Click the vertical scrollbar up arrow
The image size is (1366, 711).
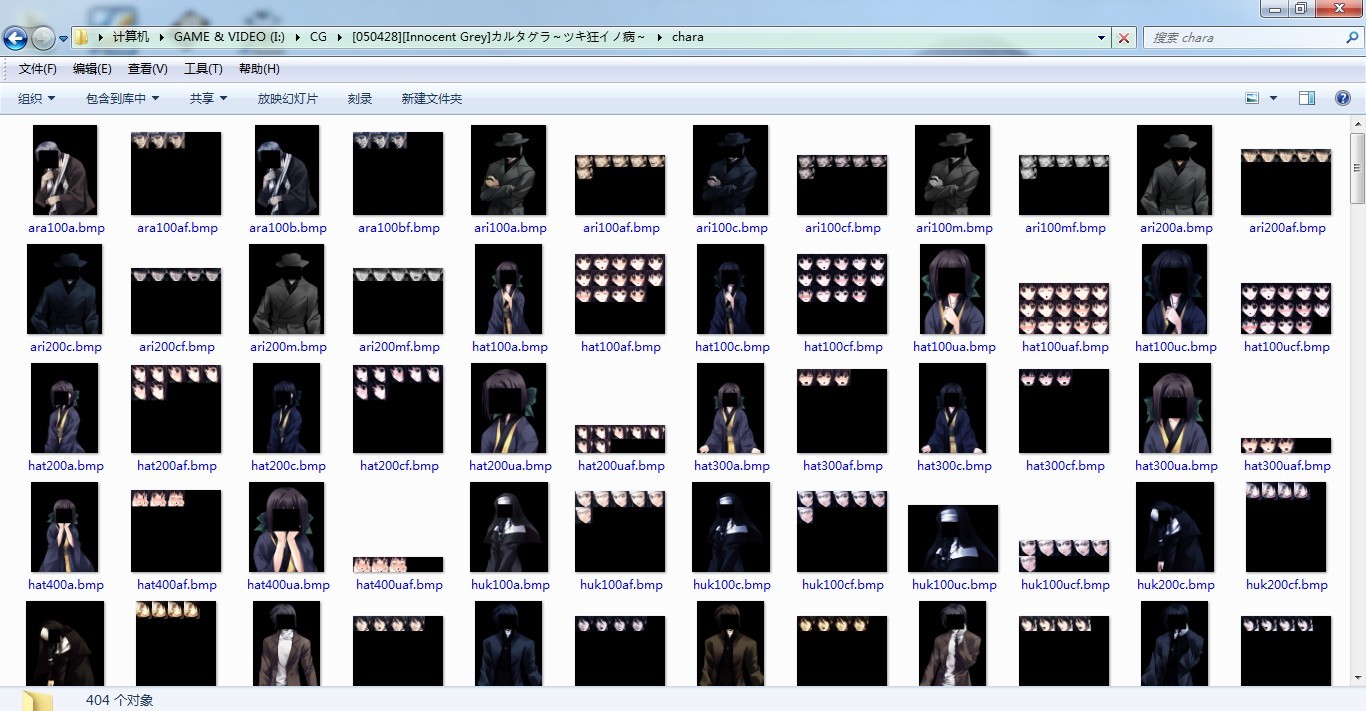coord(1358,123)
